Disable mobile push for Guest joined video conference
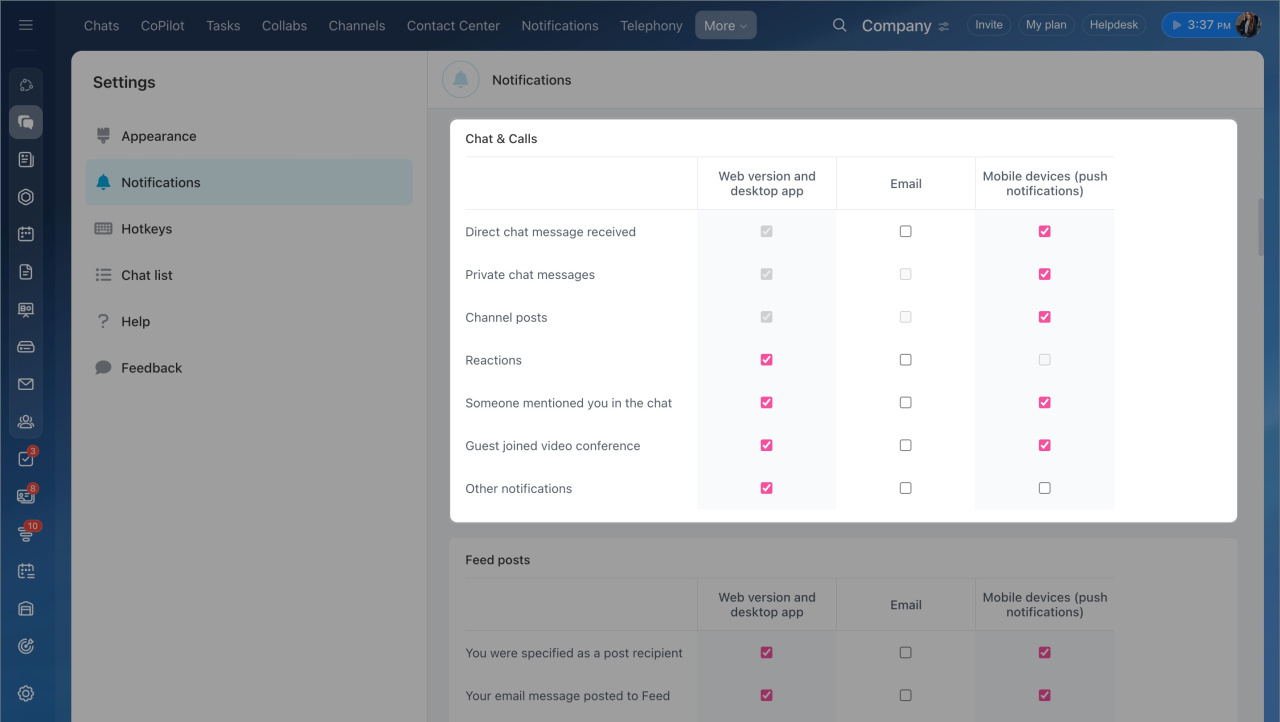The image size is (1280, 722). [x=1044, y=445]
